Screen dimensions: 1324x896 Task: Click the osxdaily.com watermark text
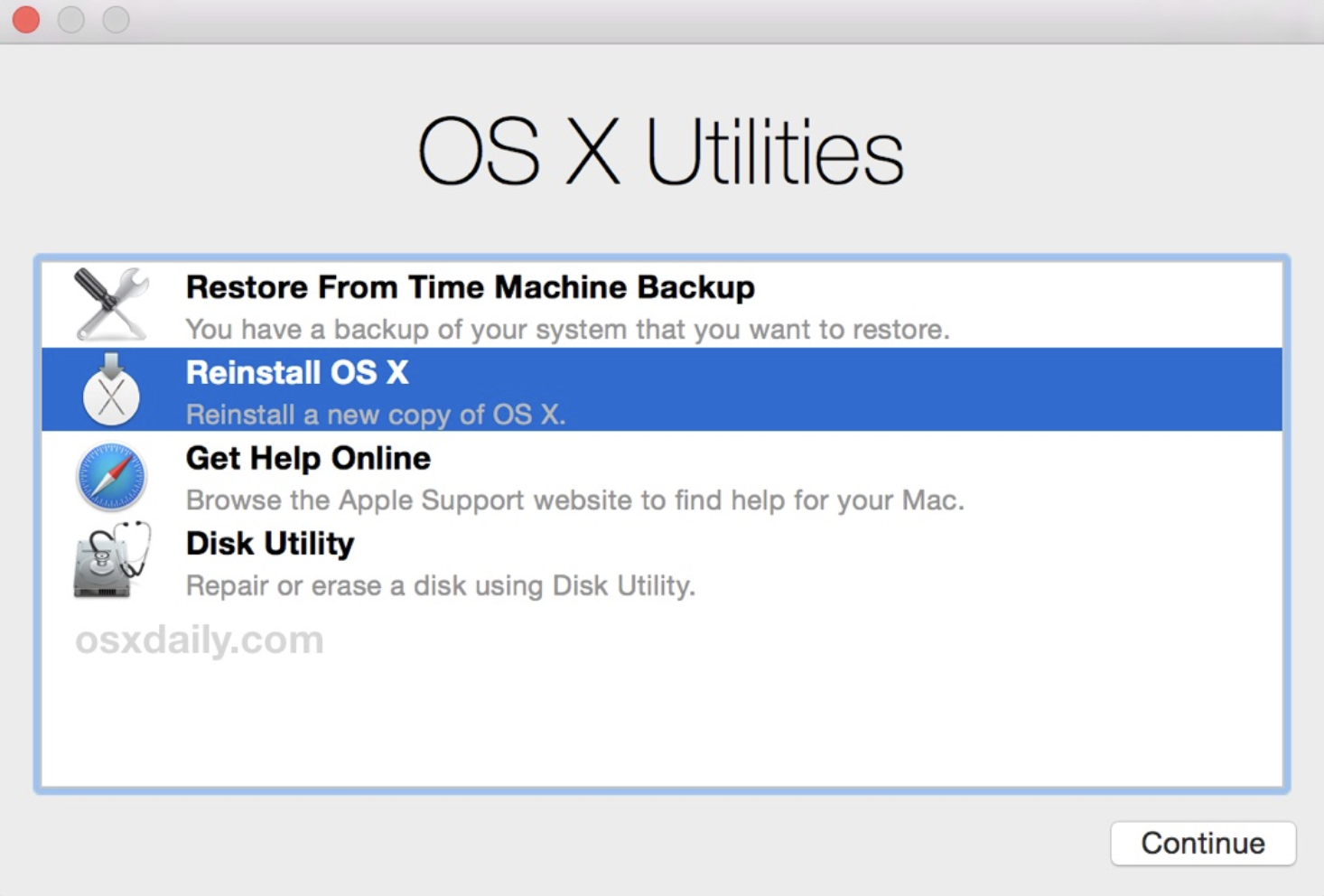[199, 639]
